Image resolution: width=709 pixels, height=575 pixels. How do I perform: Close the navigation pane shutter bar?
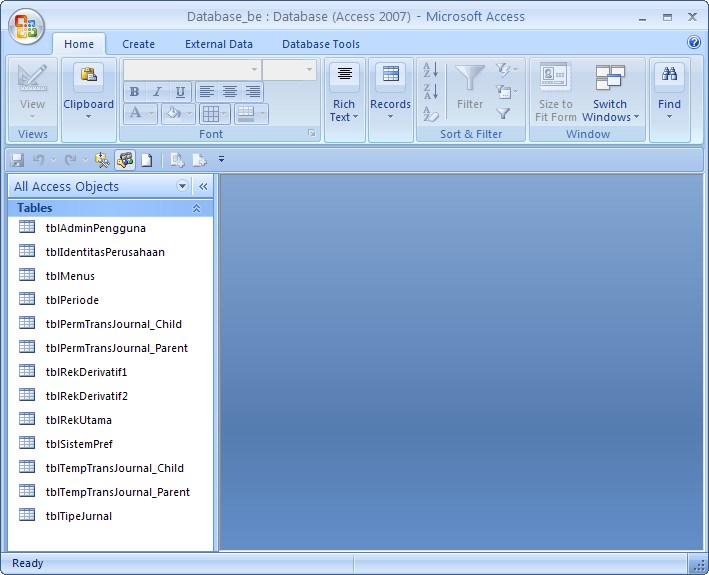click(x=203, y=186)
